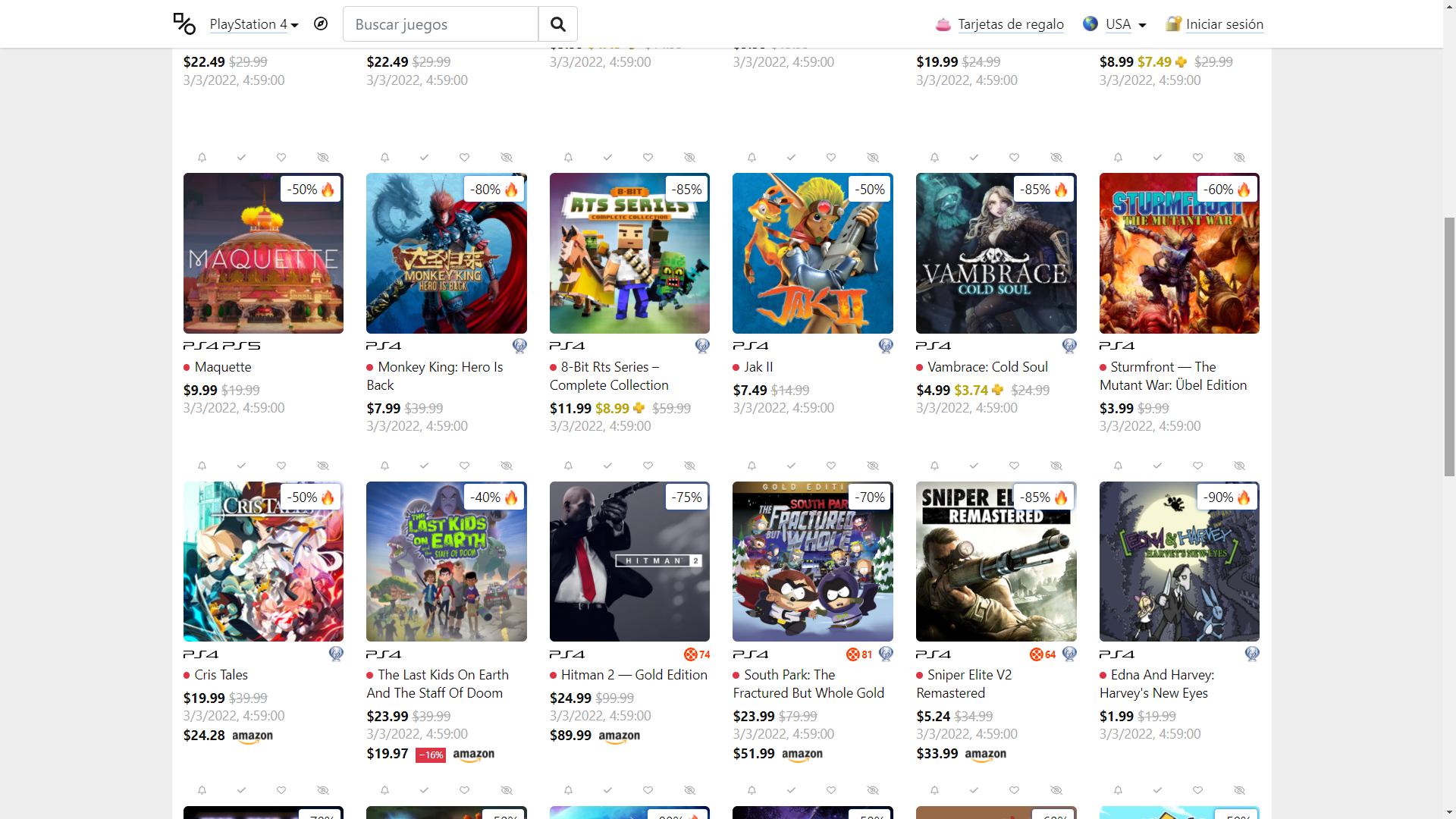Hide Sniper Elite V2 with eye icon
The width and height of the screenshot is (1456, 819).
[1056, 466]
